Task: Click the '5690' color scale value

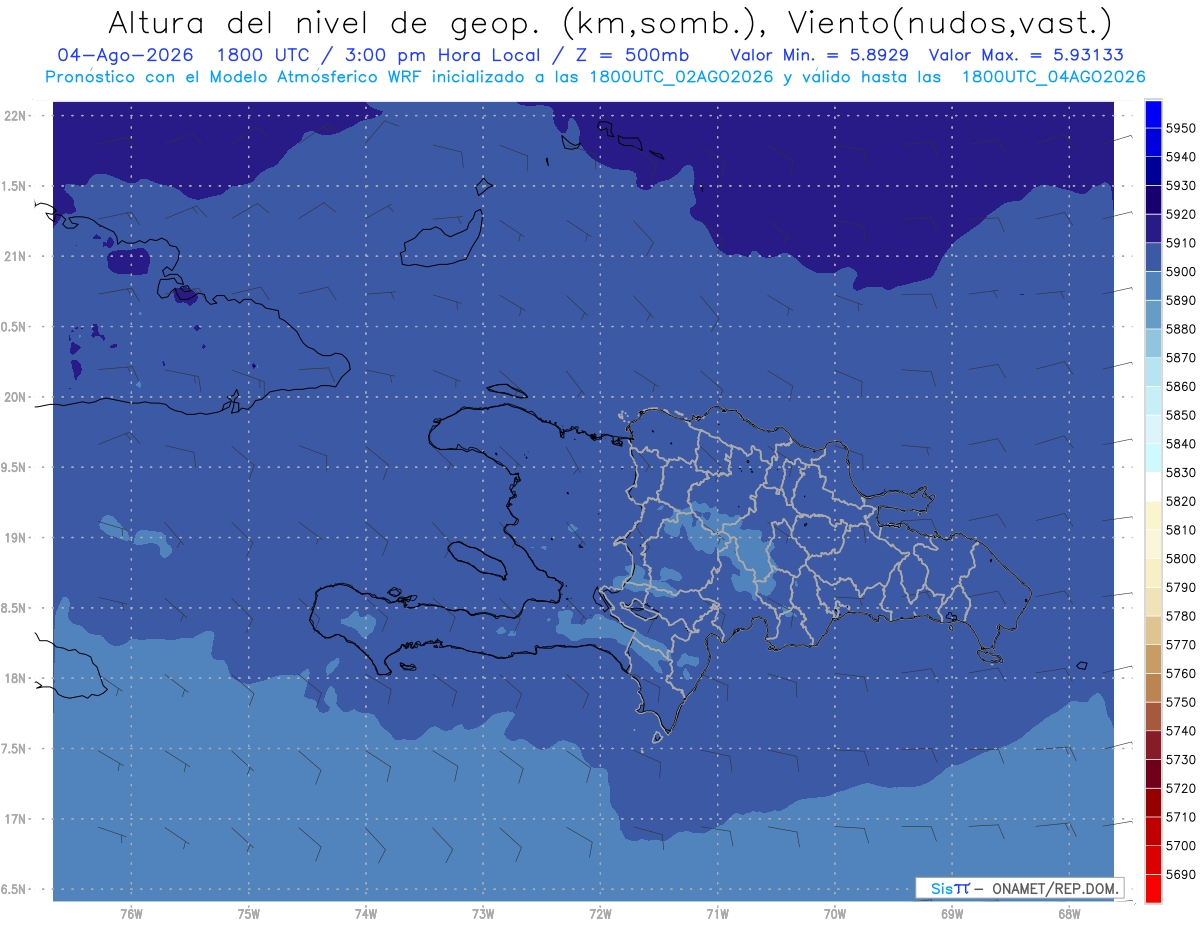Action: pos(1180,875)
